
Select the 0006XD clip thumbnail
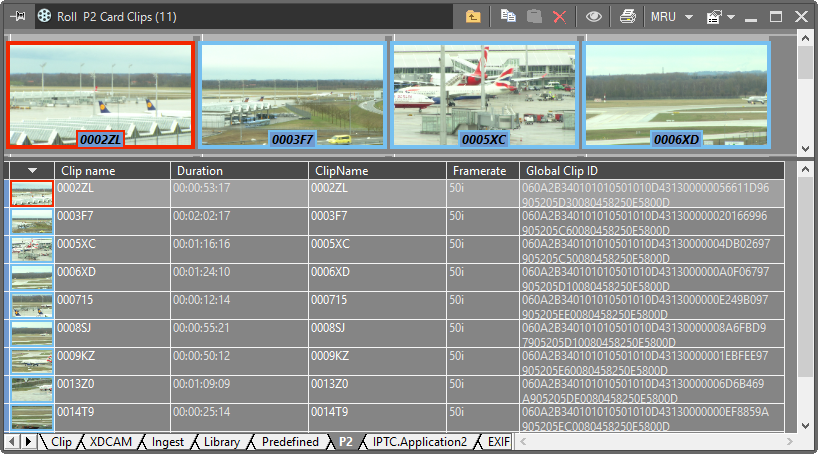click(676, 94)
